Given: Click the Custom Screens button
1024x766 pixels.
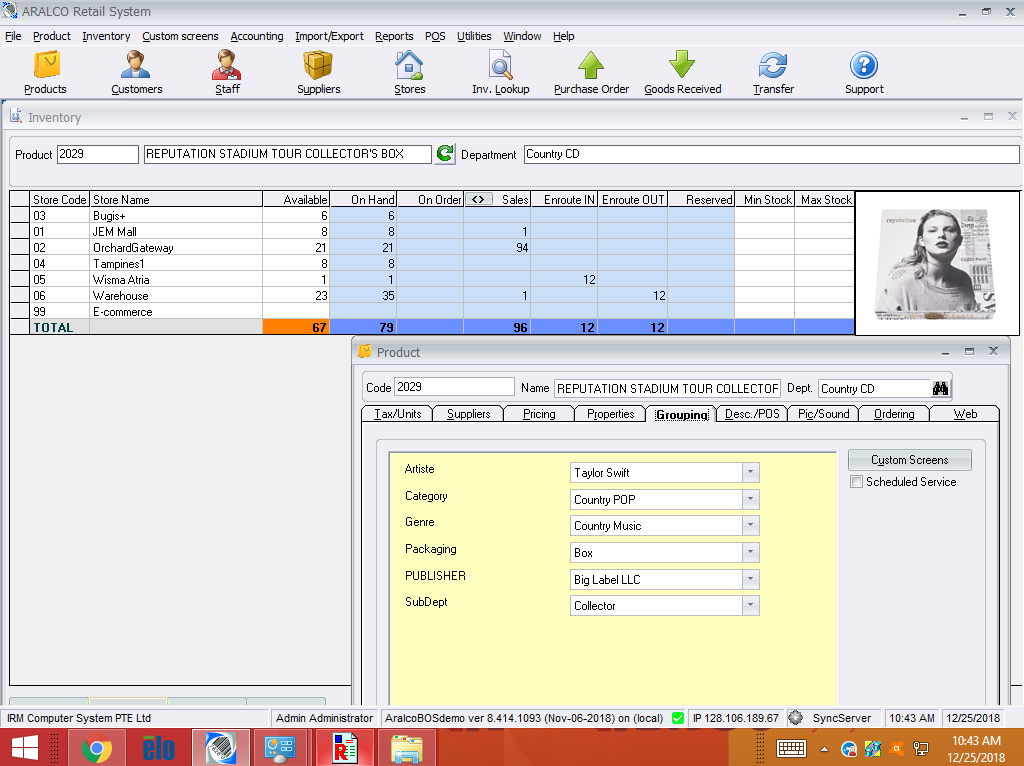Looking at the screenshot, I should point(909,460).
